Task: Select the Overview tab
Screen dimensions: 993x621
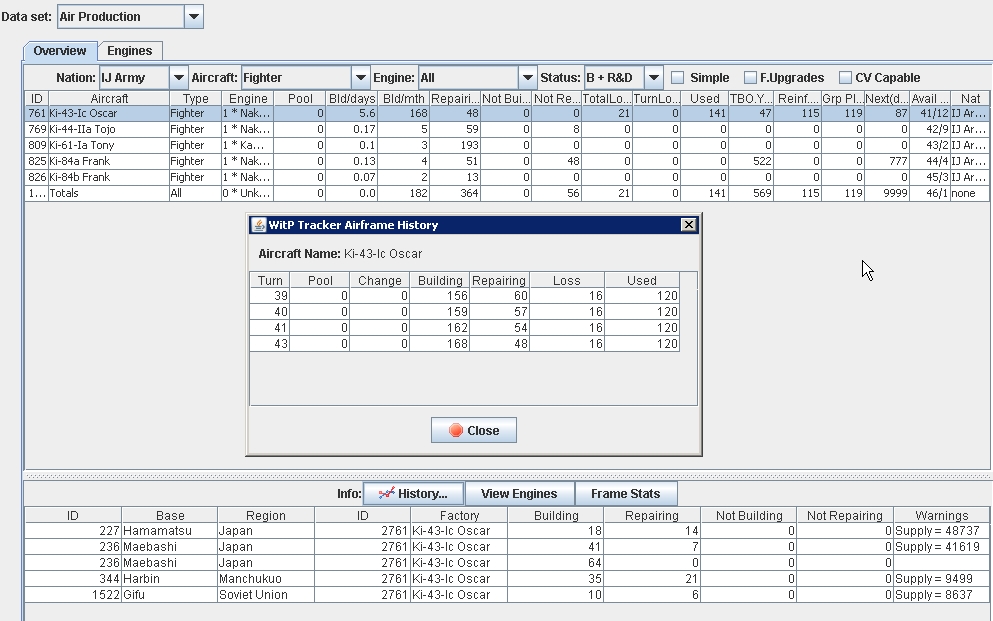Action: (x=59, y=50)
